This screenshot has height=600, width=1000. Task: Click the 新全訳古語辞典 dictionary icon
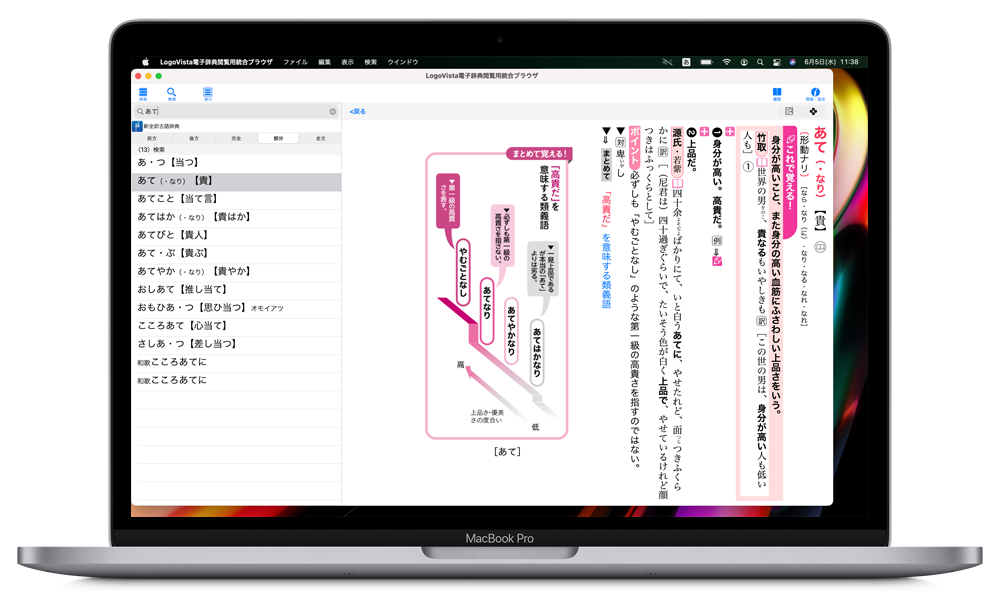pos(137,126)
